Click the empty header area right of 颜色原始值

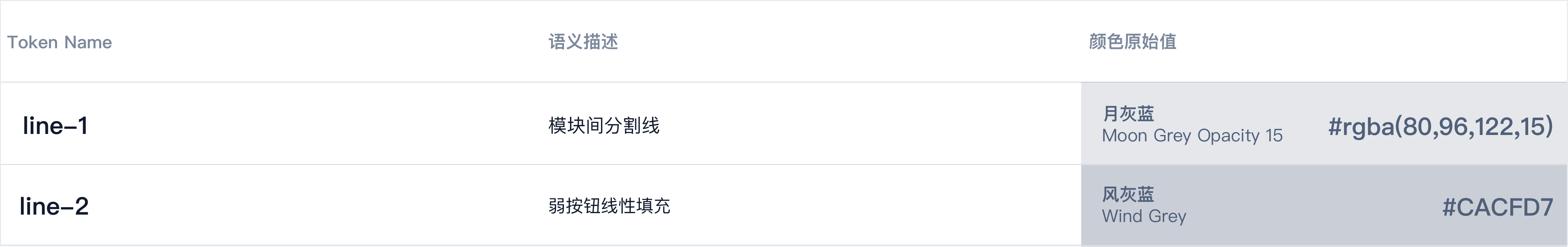pyautogui.click(x=1370, y=42)
